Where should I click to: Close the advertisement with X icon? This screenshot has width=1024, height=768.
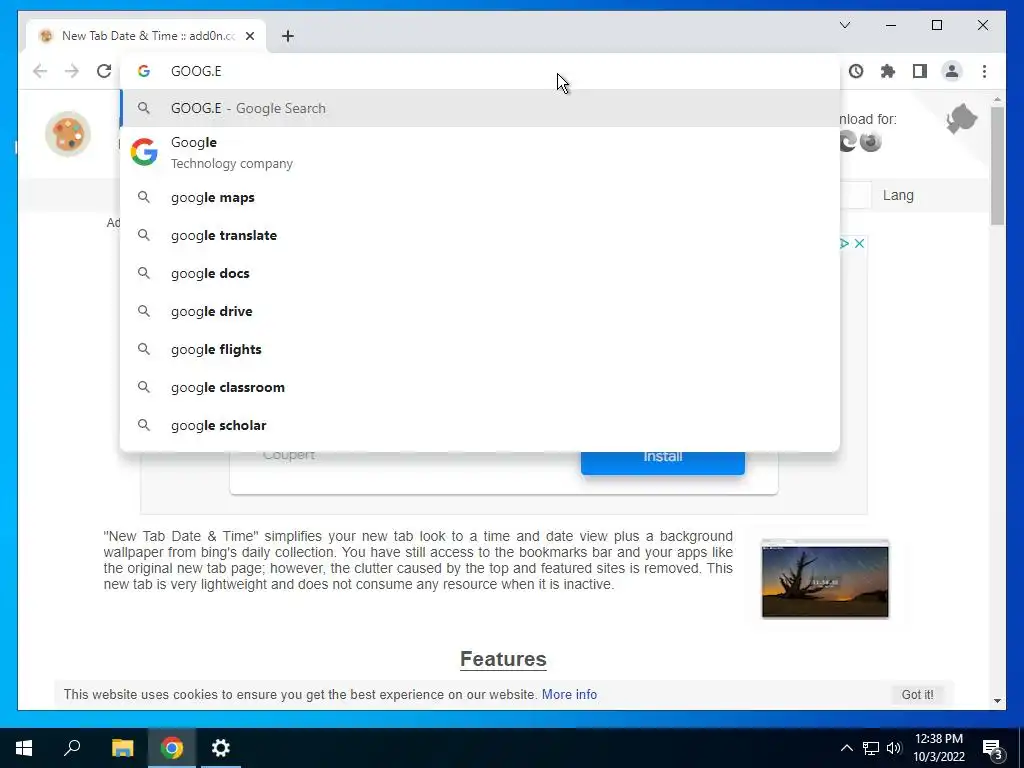point(859,244)
